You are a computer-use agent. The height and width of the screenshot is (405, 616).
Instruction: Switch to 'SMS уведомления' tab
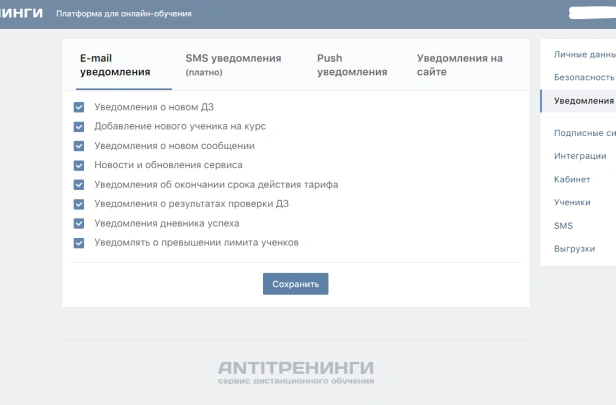tap(233, 65)
